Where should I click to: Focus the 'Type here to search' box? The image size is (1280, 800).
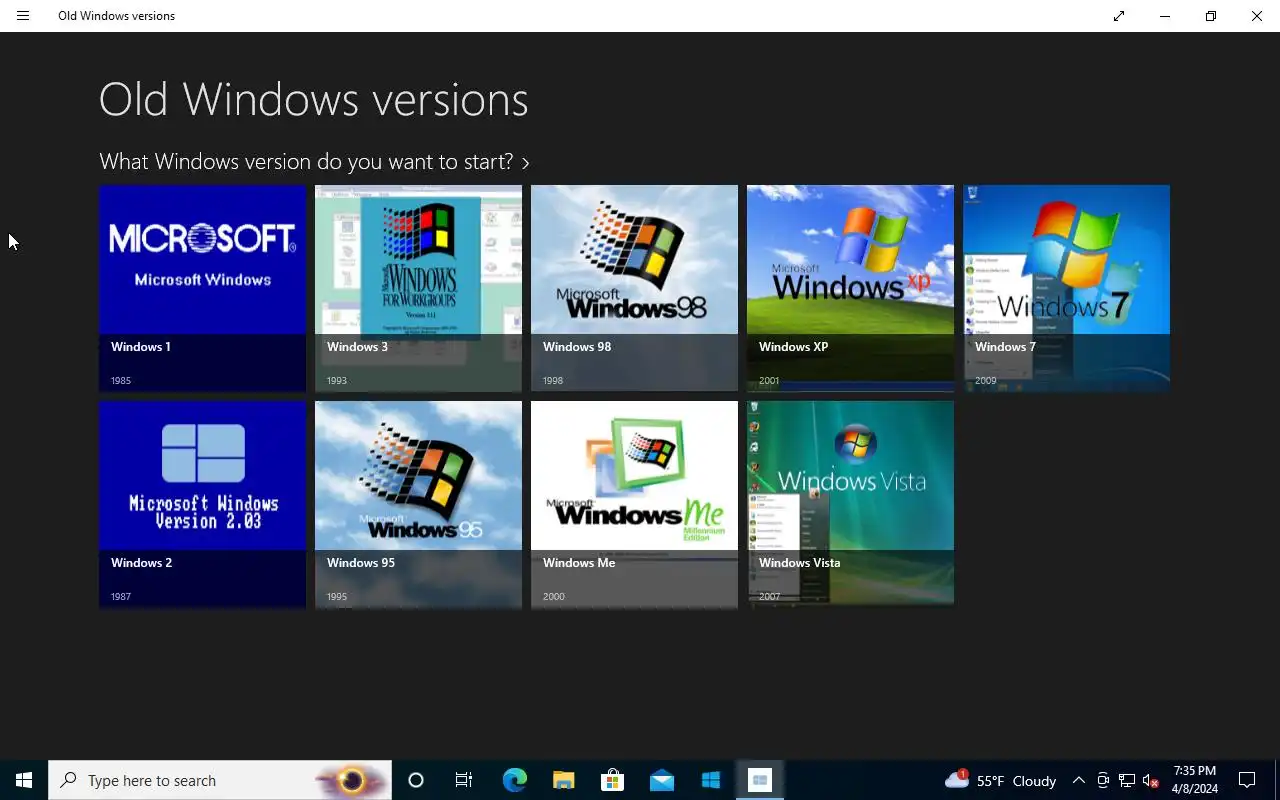click(220, 780)
